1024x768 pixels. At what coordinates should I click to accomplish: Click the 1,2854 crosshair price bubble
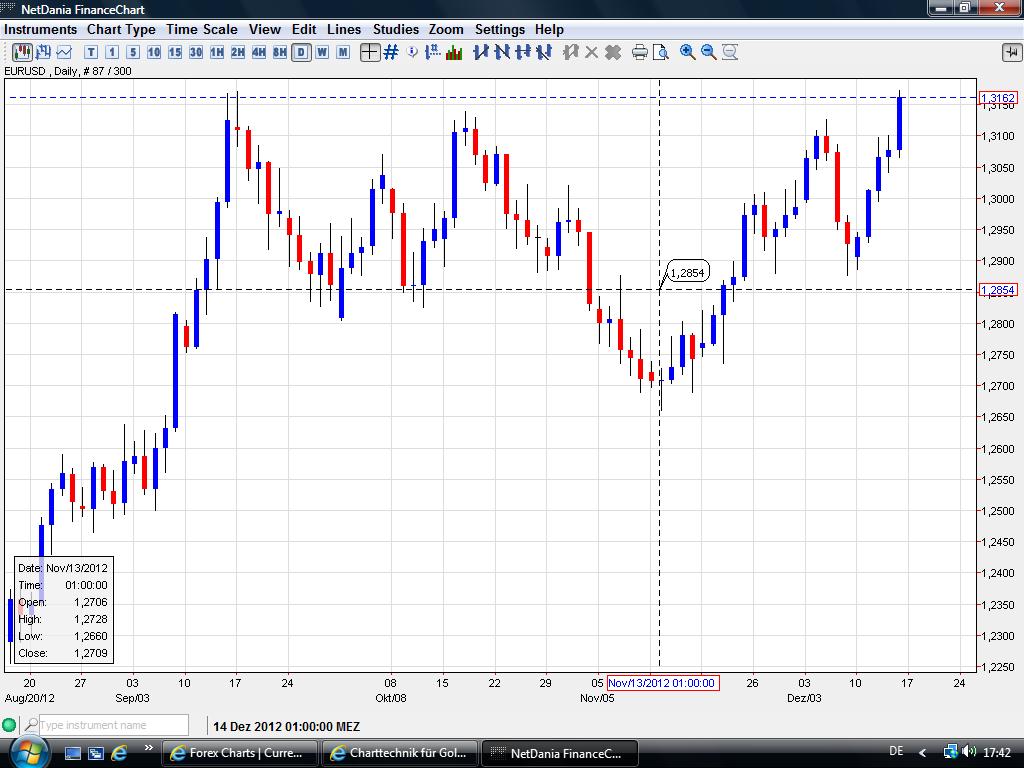[688, 272]
